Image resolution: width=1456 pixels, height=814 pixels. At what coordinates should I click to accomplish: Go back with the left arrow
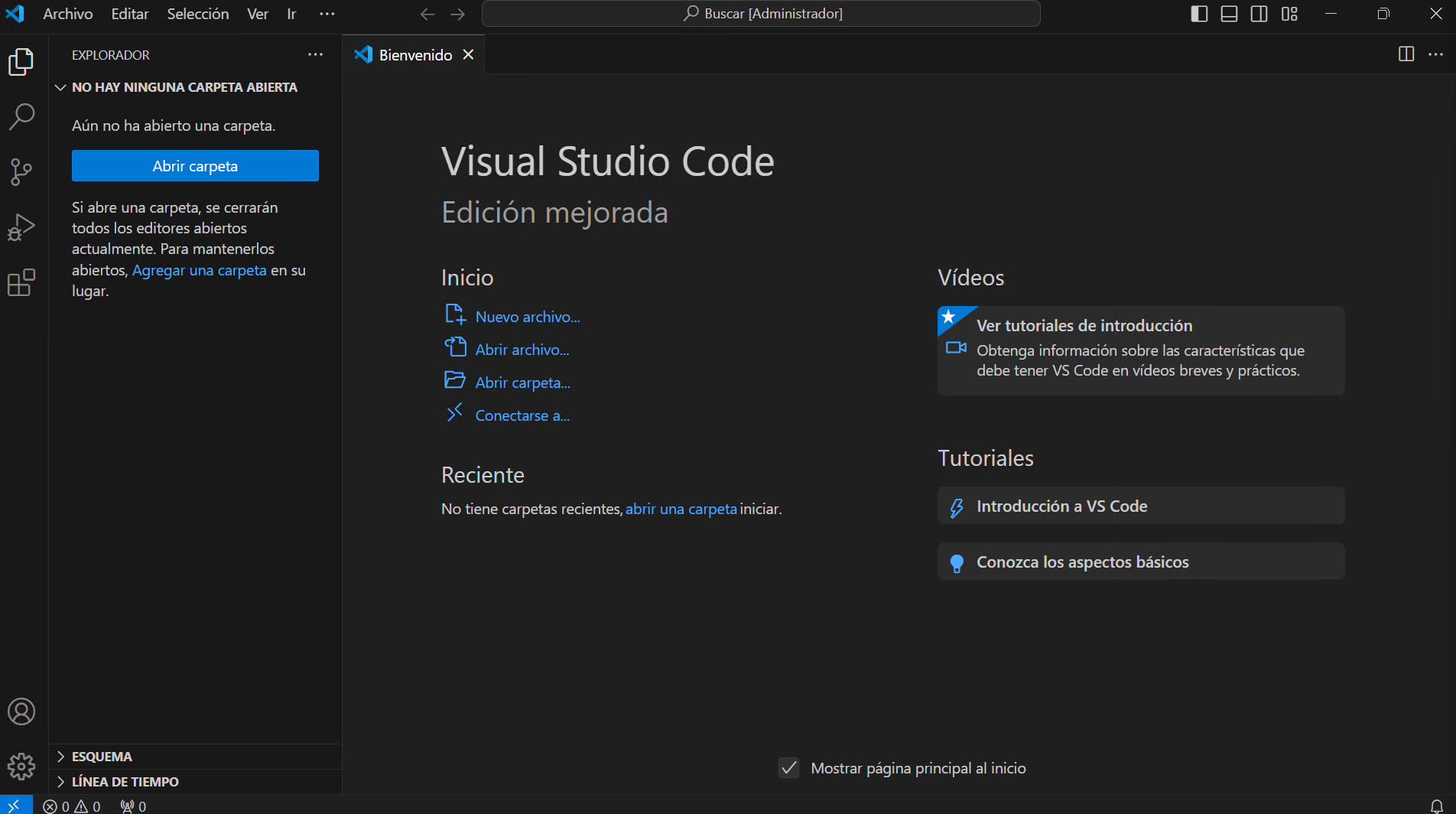pyautogui.click(x=427, y=14)
